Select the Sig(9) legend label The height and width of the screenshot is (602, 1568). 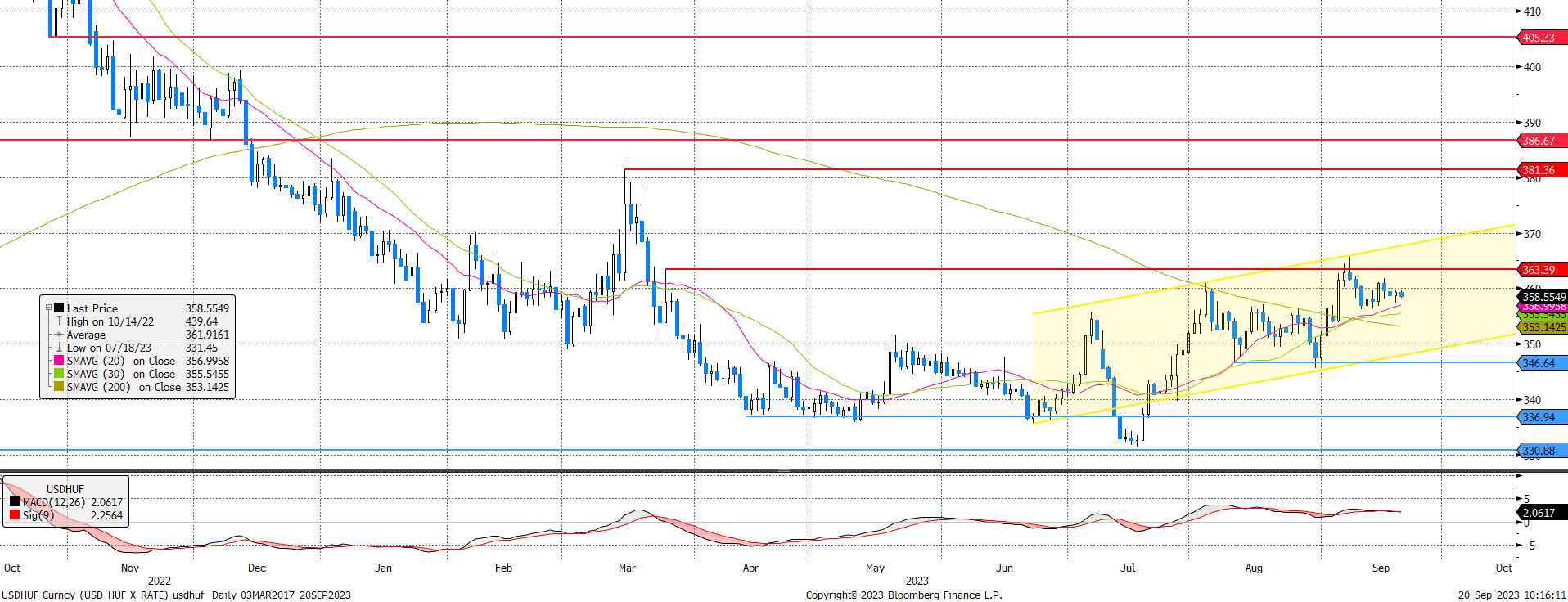click(38, 515)
